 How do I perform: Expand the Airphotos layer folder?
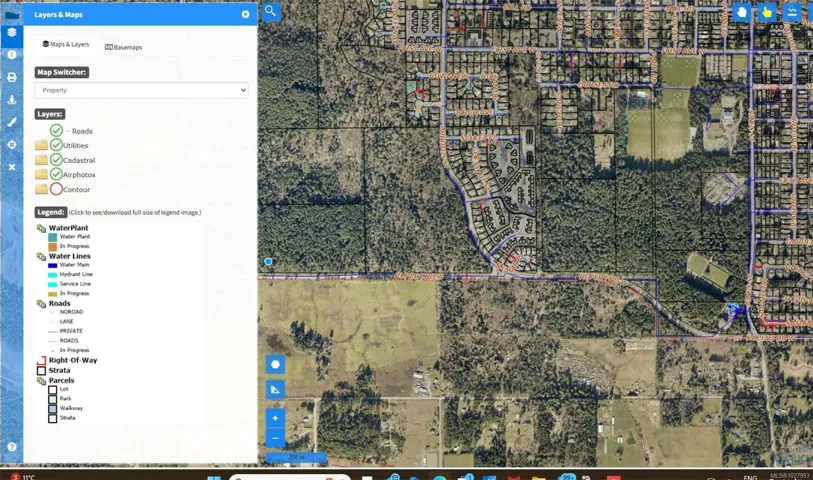tap(41, 175)
